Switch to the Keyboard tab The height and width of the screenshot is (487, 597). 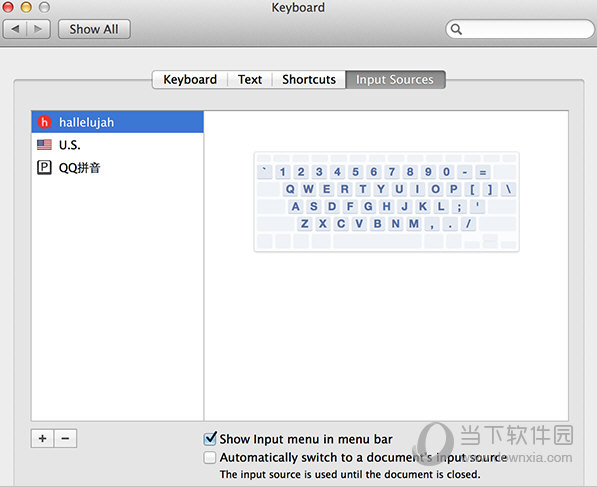pos(190,80)
